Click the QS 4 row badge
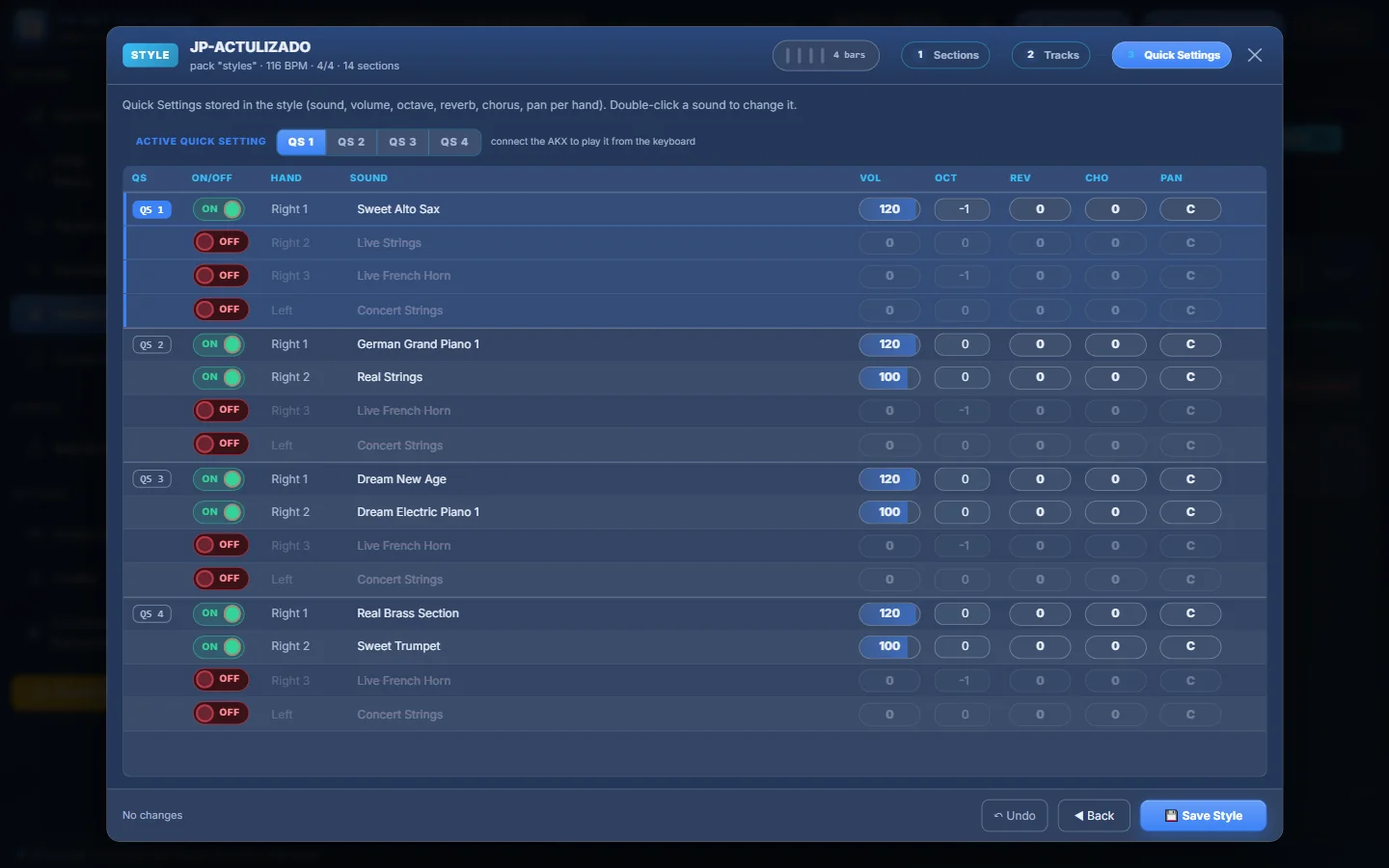Screen dimensions: 1389x868 point(151,613)
